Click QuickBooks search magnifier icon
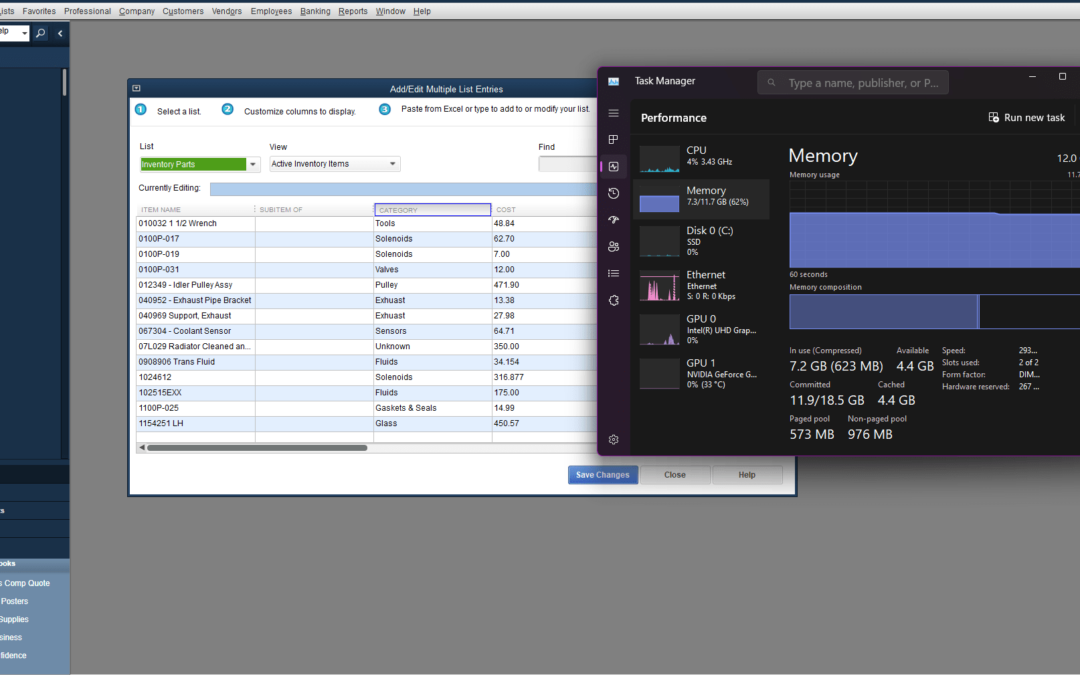The image size is (1080, 675). [41, 32]
